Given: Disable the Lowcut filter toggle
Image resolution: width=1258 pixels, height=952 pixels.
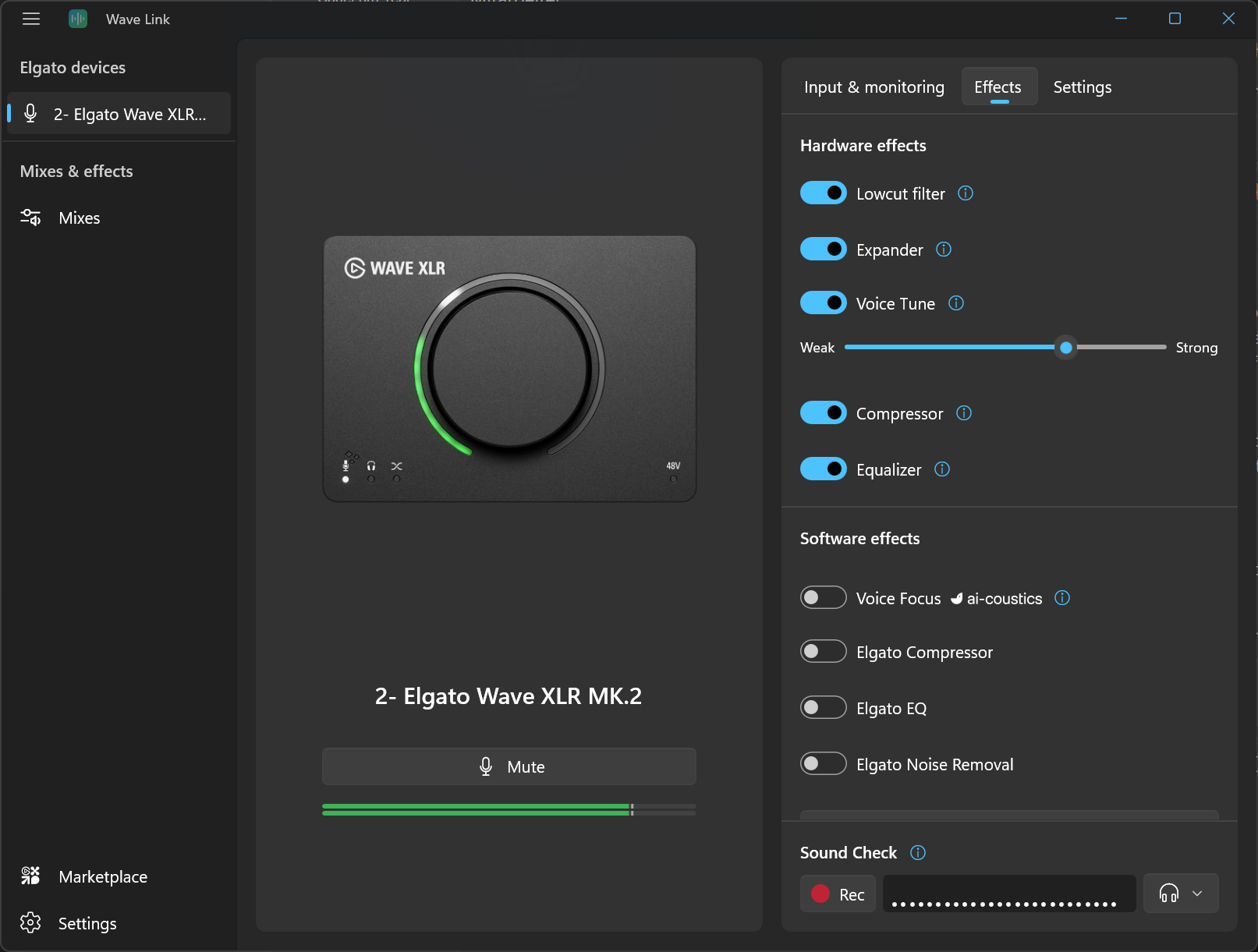Looking at the screenshot, I should point(824,193).
